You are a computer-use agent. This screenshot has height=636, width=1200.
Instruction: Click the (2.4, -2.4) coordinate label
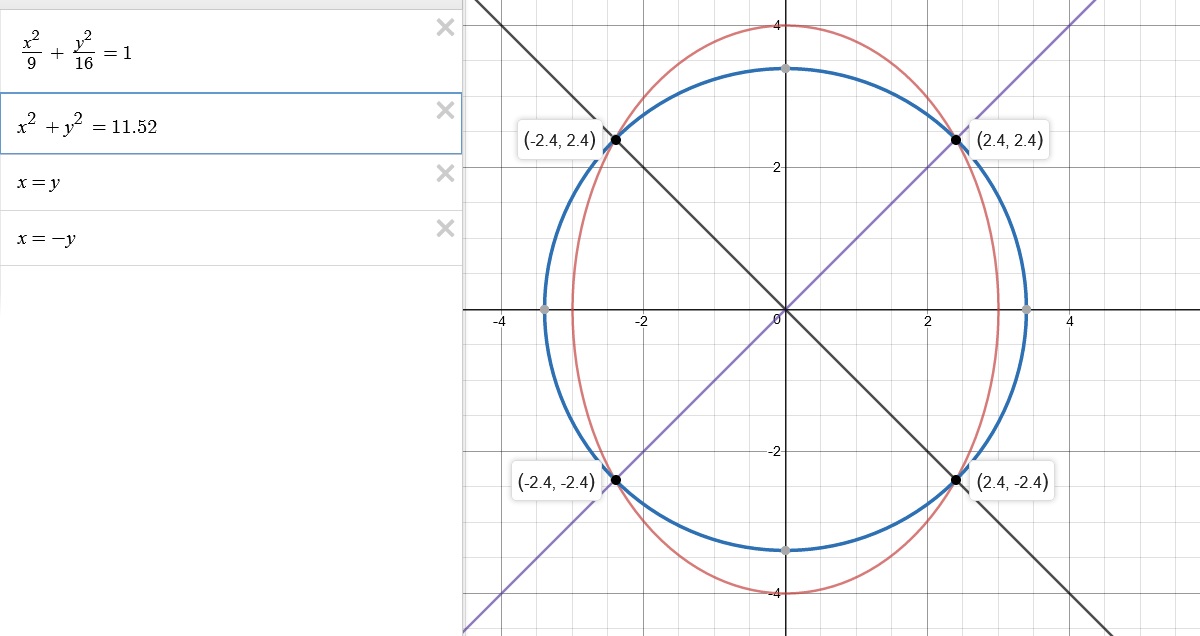(x=1012, y=482)
